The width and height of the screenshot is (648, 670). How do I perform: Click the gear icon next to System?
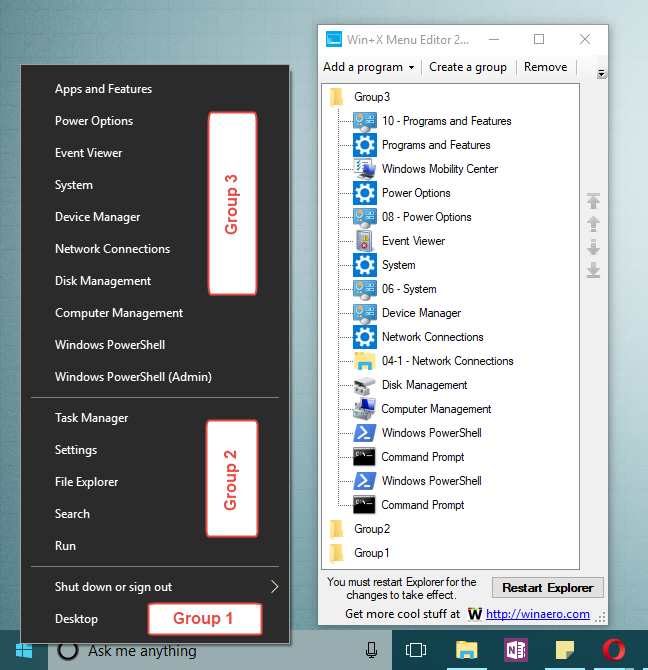pos(364,265)
